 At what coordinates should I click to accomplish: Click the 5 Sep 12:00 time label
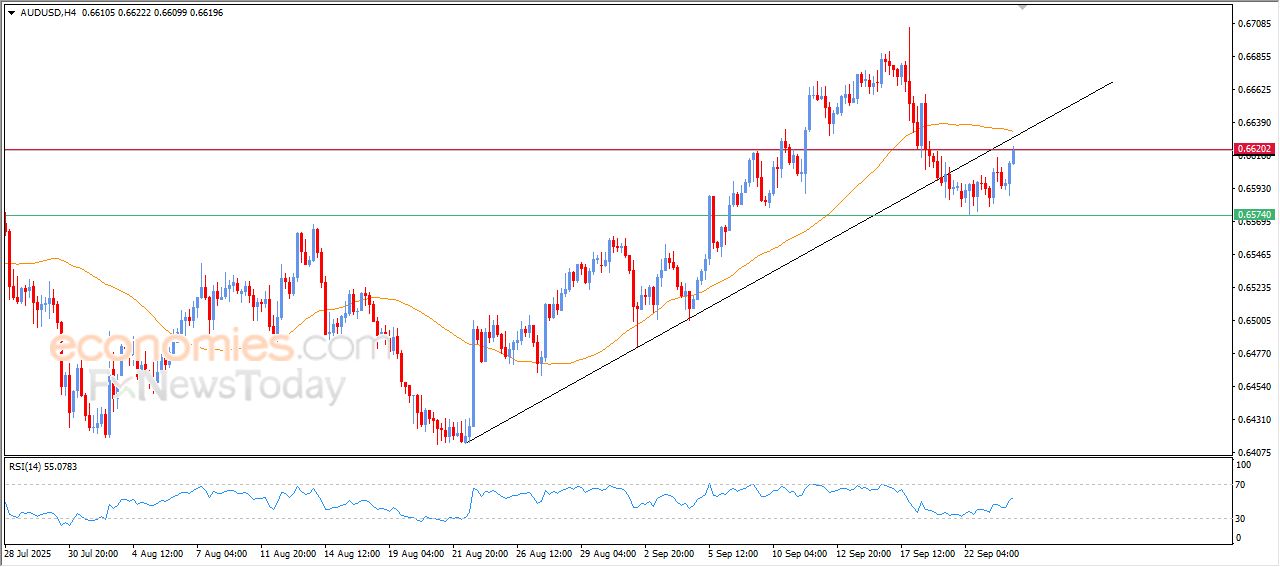click(x=735, y=553)
